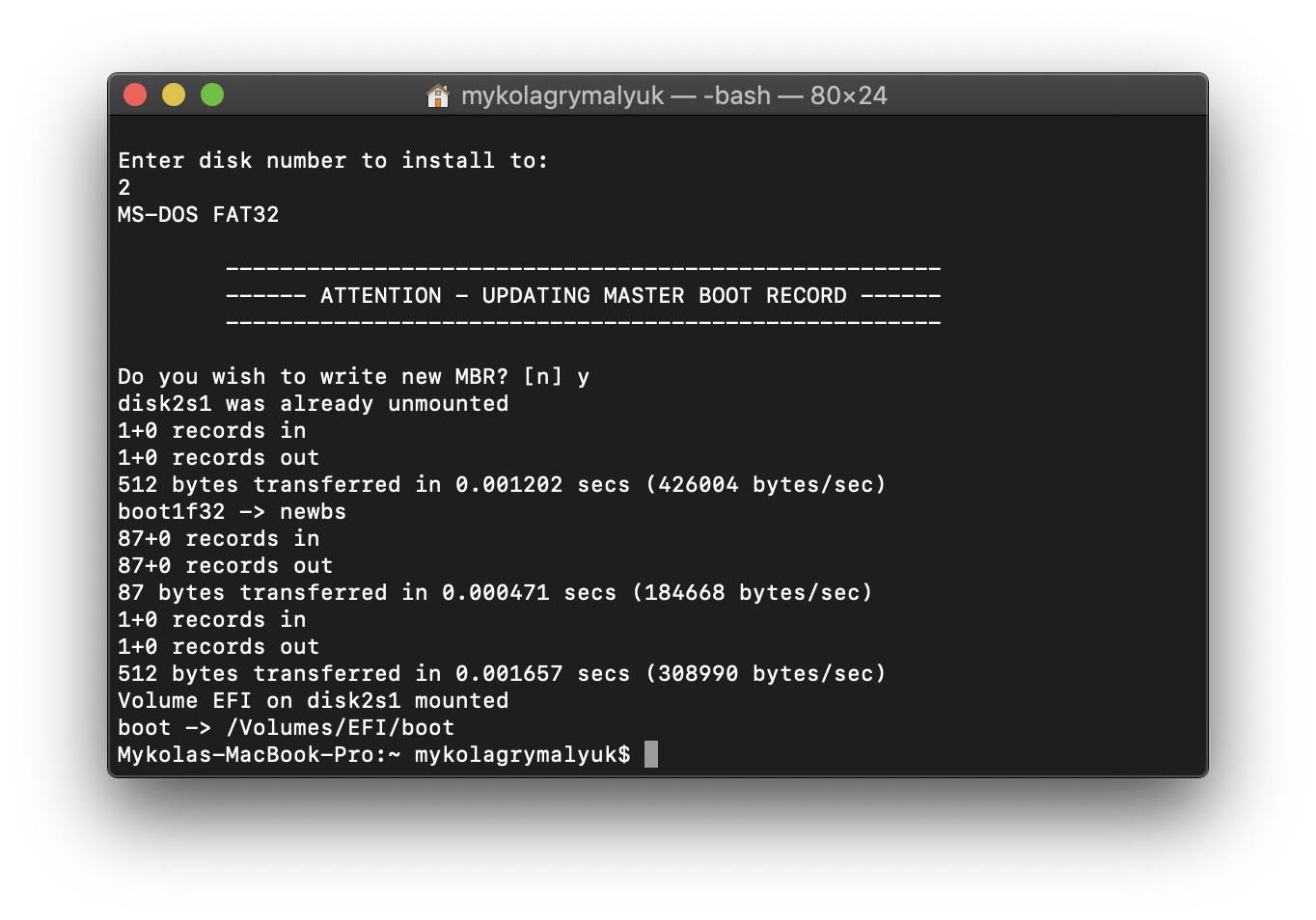Select the text boot -> /Volumes/EFI/boot
This screenshot has width=1316, height=920.
(286, 727)
